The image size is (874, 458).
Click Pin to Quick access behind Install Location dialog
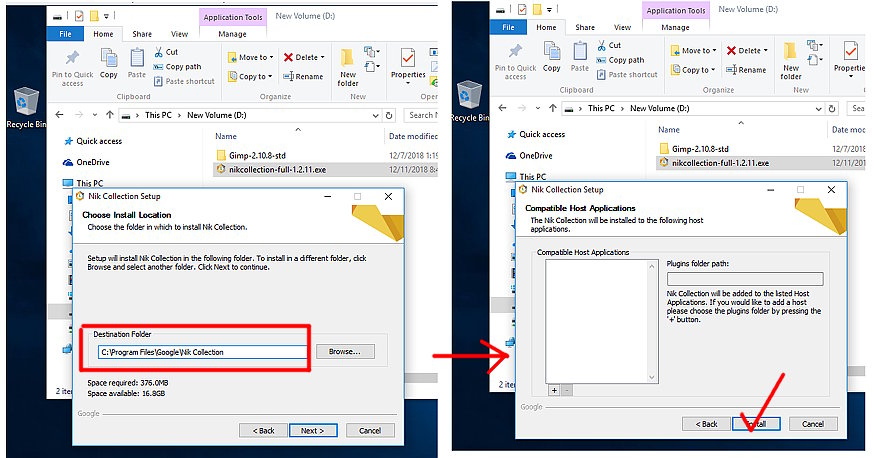pos(72,67)
